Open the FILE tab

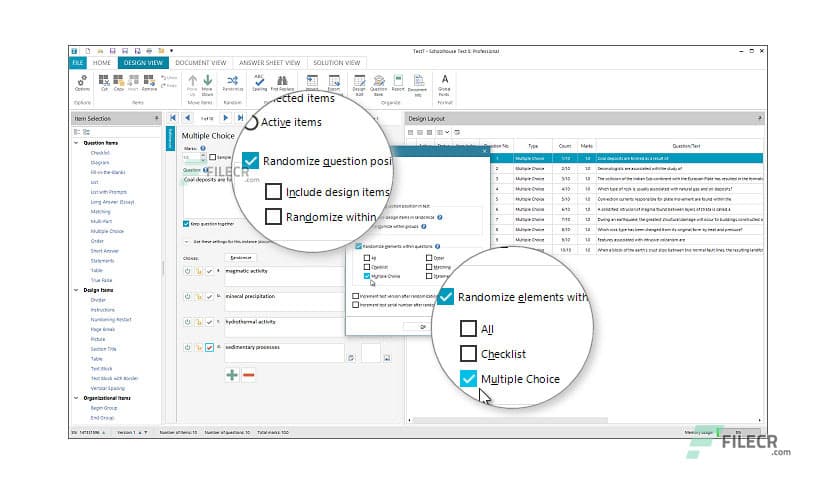click(x=77, y=63)
